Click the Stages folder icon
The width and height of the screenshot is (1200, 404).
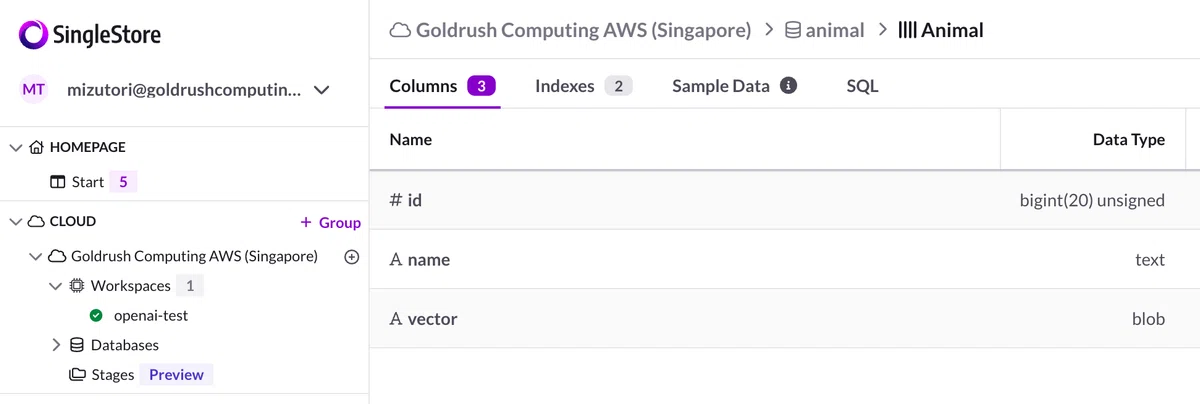click(76, 375)
